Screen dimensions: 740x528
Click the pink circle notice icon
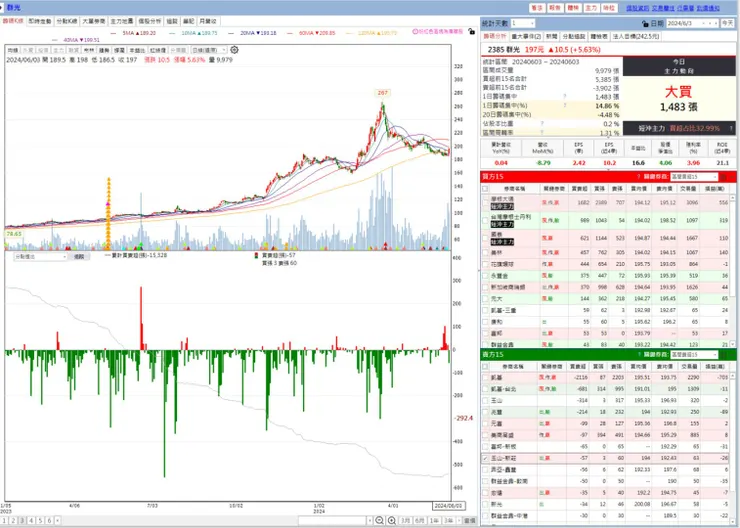click(x=415, y=32)
